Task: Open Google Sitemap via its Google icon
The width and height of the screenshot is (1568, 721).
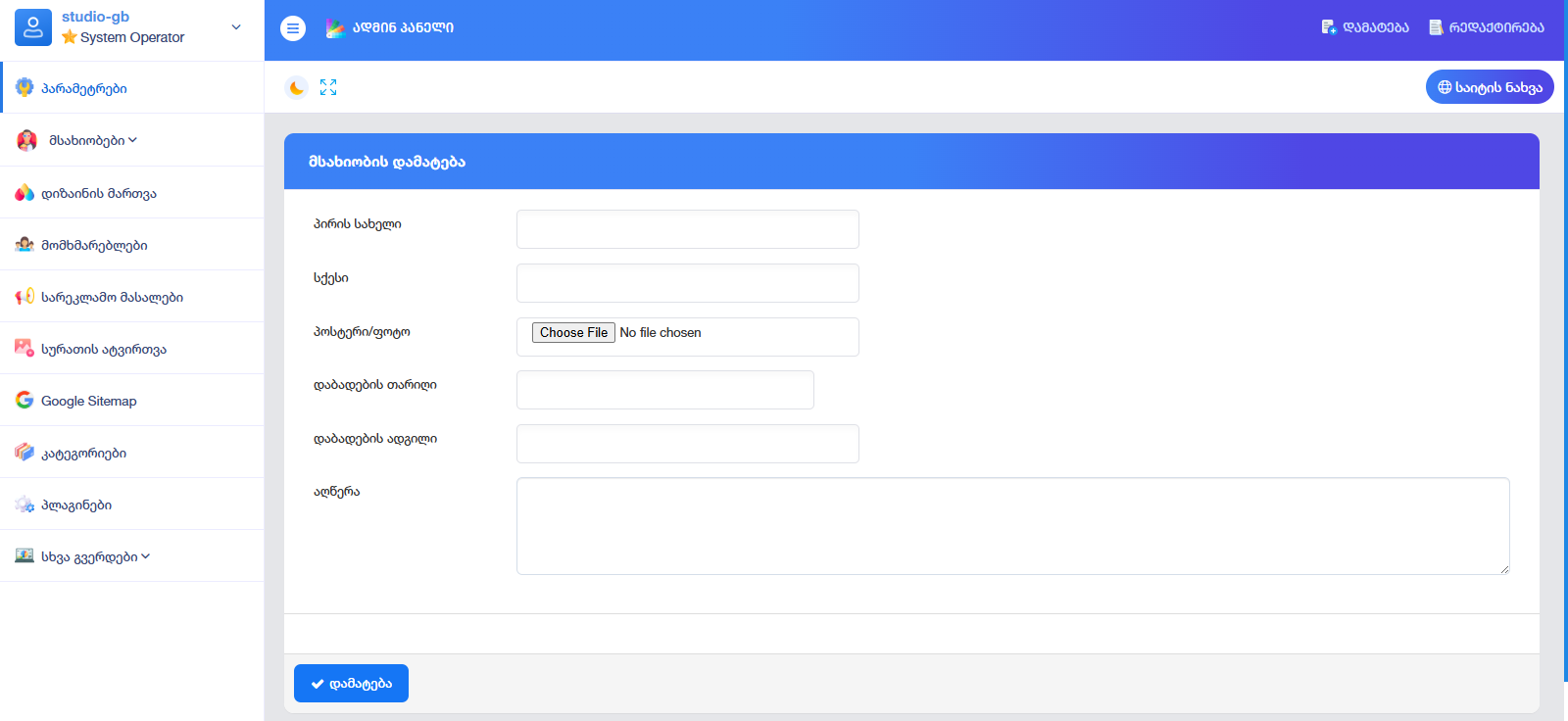Action: (24, 401)
